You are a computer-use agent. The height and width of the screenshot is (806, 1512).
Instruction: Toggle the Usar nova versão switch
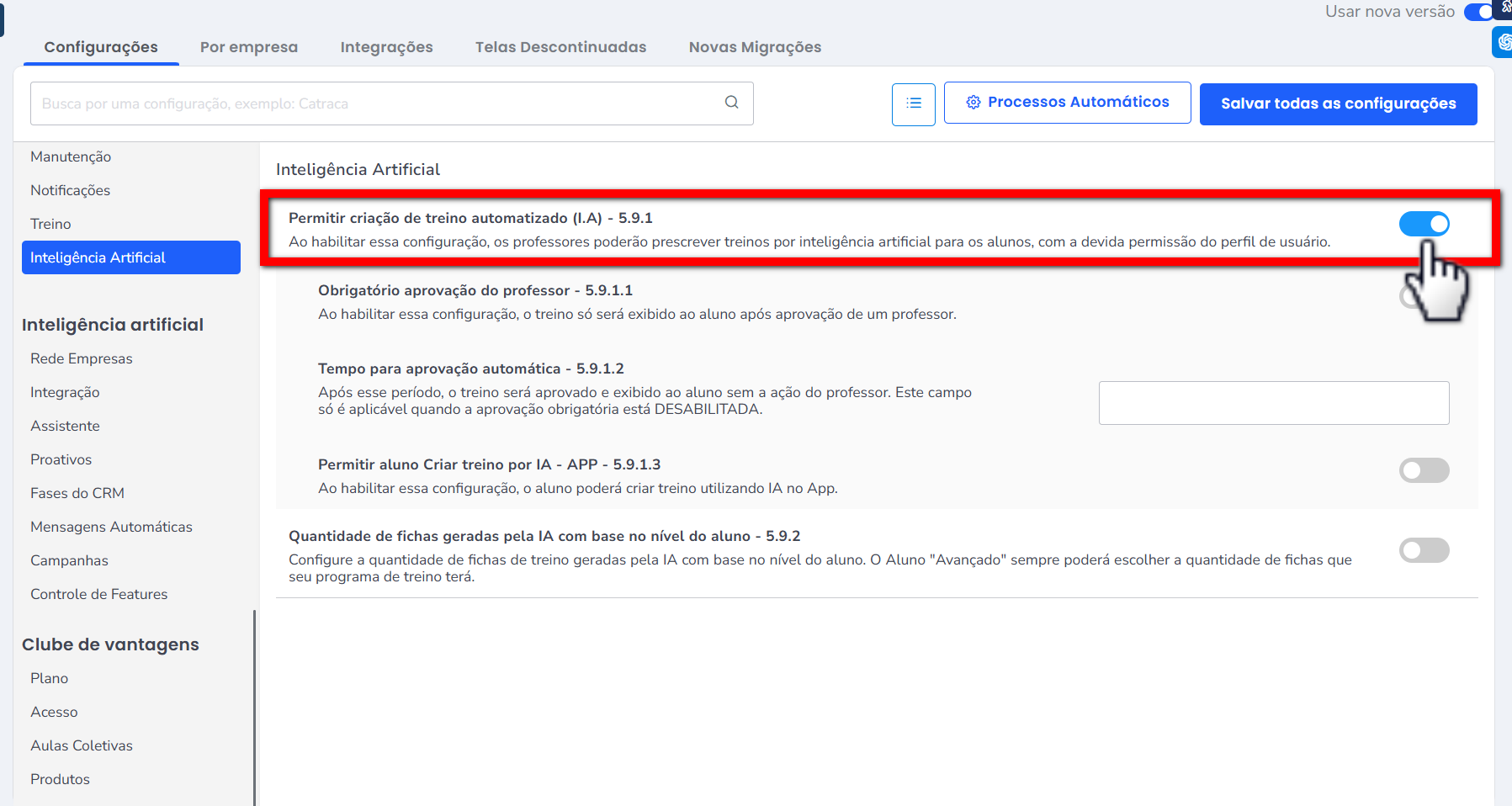coord(1480,12)
